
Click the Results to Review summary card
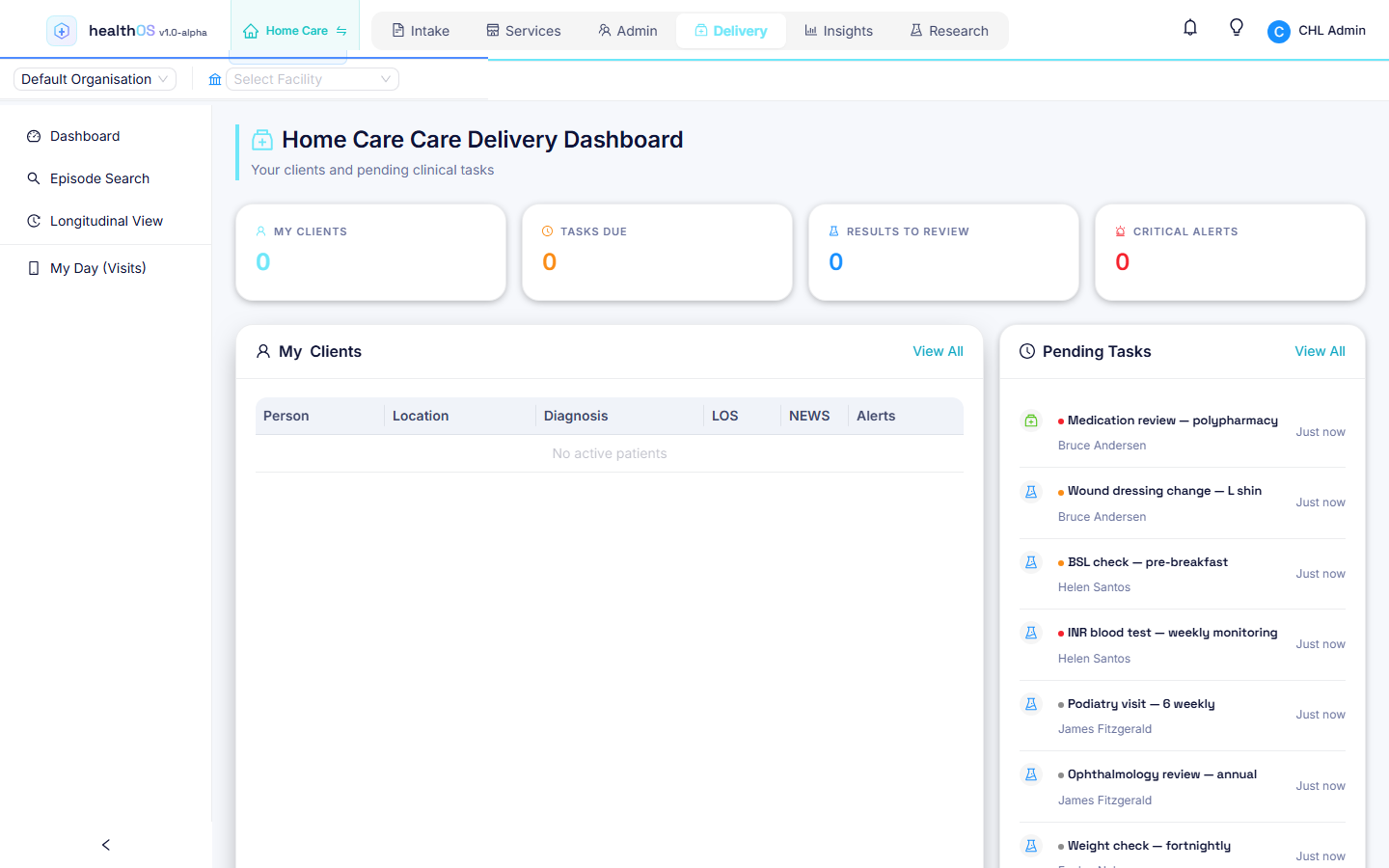943,253
